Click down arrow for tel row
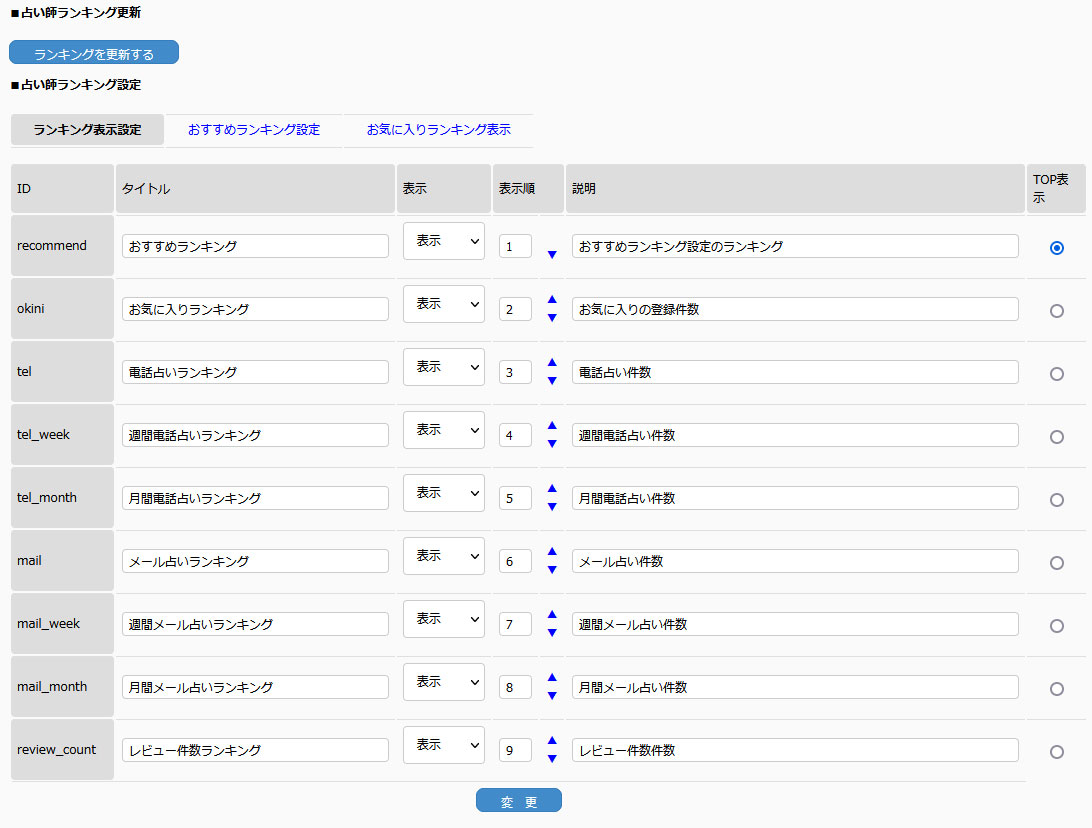The image size is (1092, 828). [x=552, y=381]
